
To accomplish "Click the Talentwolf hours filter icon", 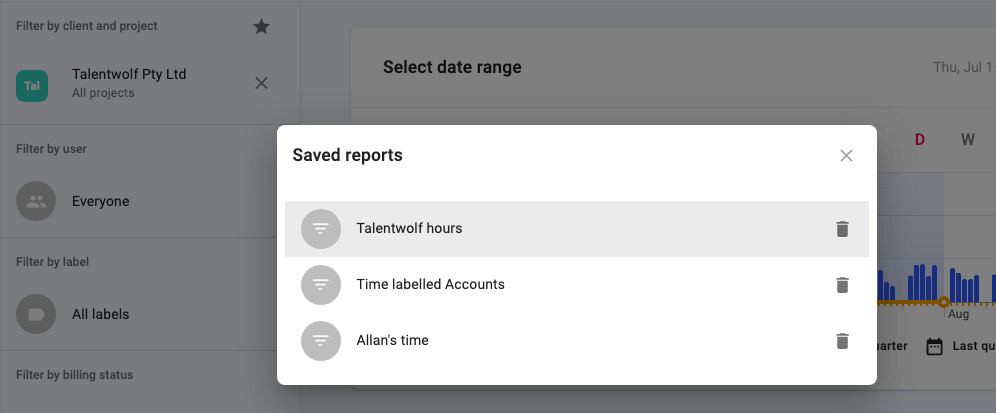I will point(321,229).
